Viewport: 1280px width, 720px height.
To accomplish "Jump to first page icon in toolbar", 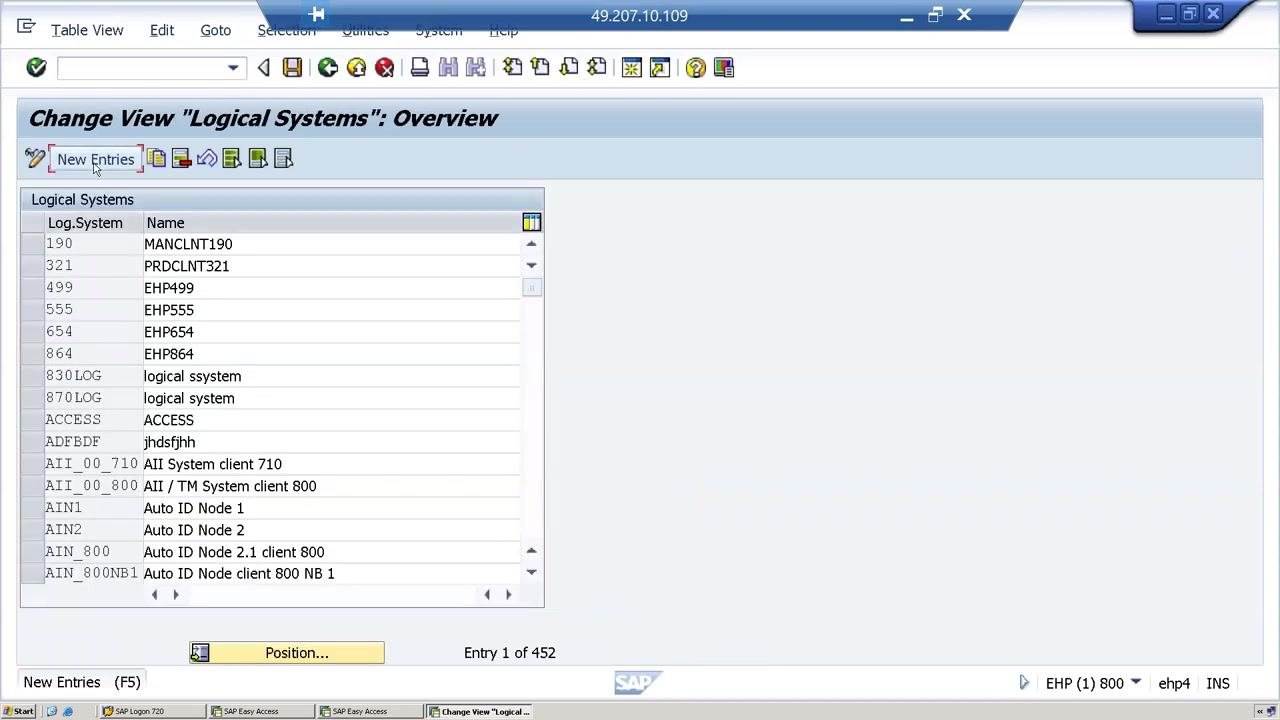I will (x=512, y=67).
